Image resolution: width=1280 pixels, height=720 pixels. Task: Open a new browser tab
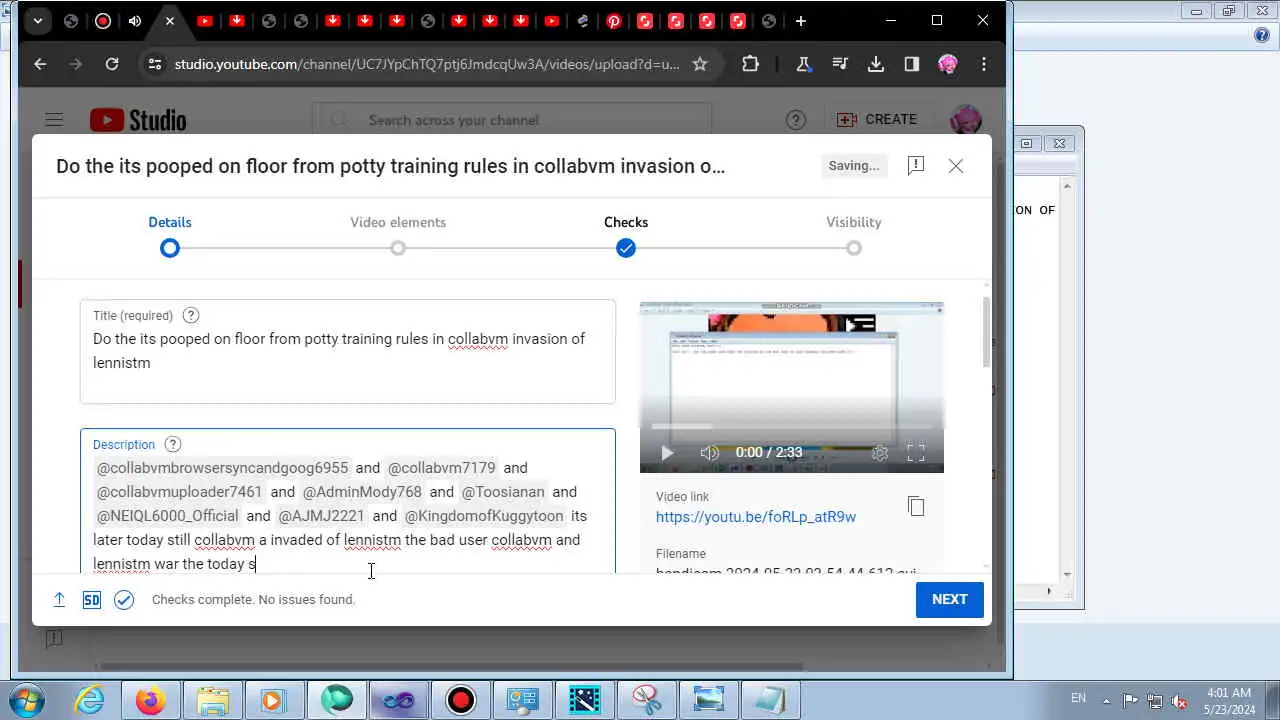[800, 21]
